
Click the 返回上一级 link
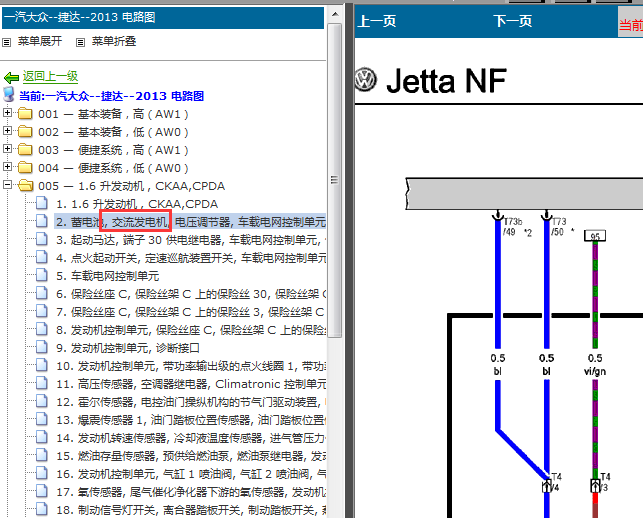point(50,76)
